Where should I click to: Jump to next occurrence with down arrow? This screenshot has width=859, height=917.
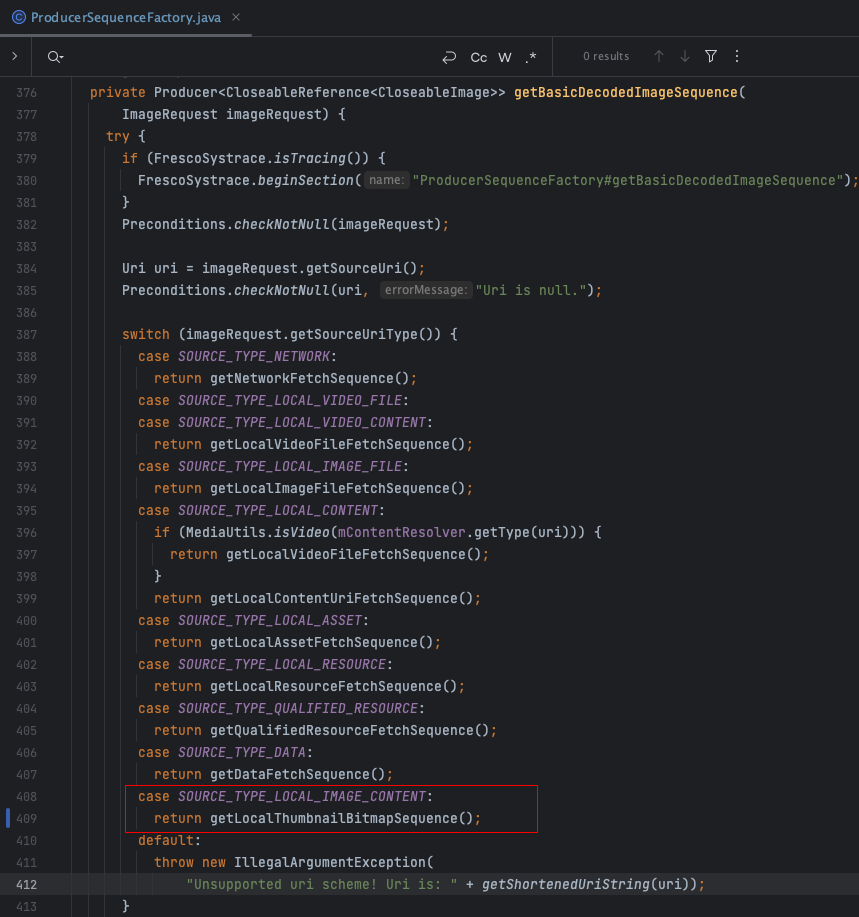pyautogui.click(x=685, y=56)
